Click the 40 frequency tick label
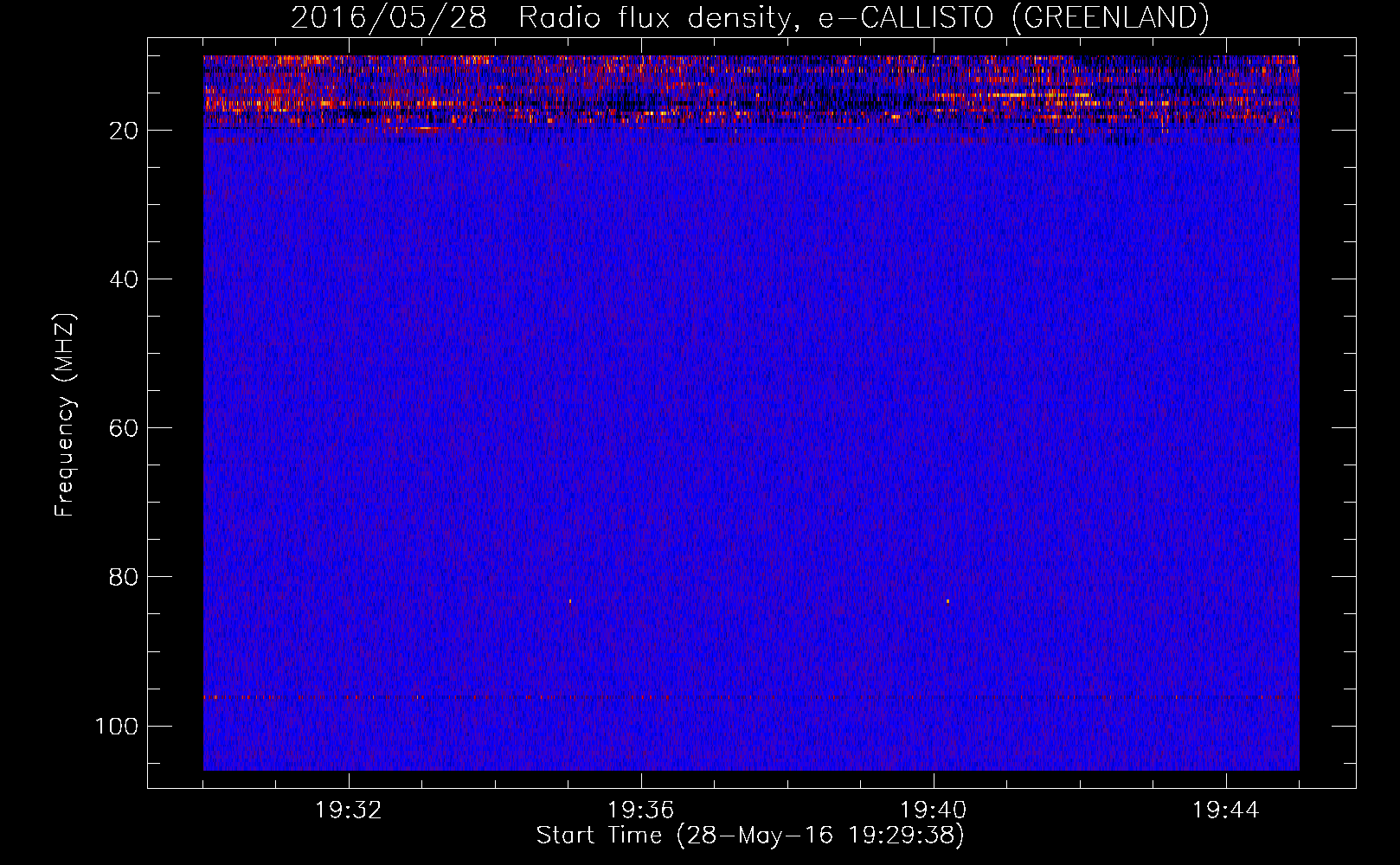Screen dimensions: 1400x865 pos(125,279)
